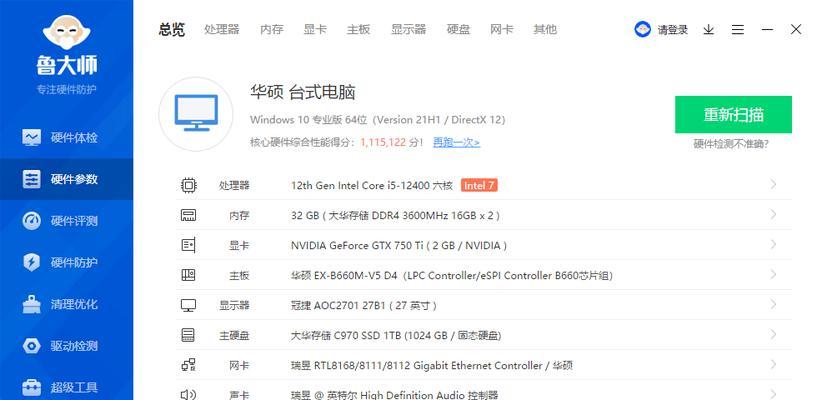Expand the 主板 row chevron
Viewport: 817px width, 400px height.
773,274
